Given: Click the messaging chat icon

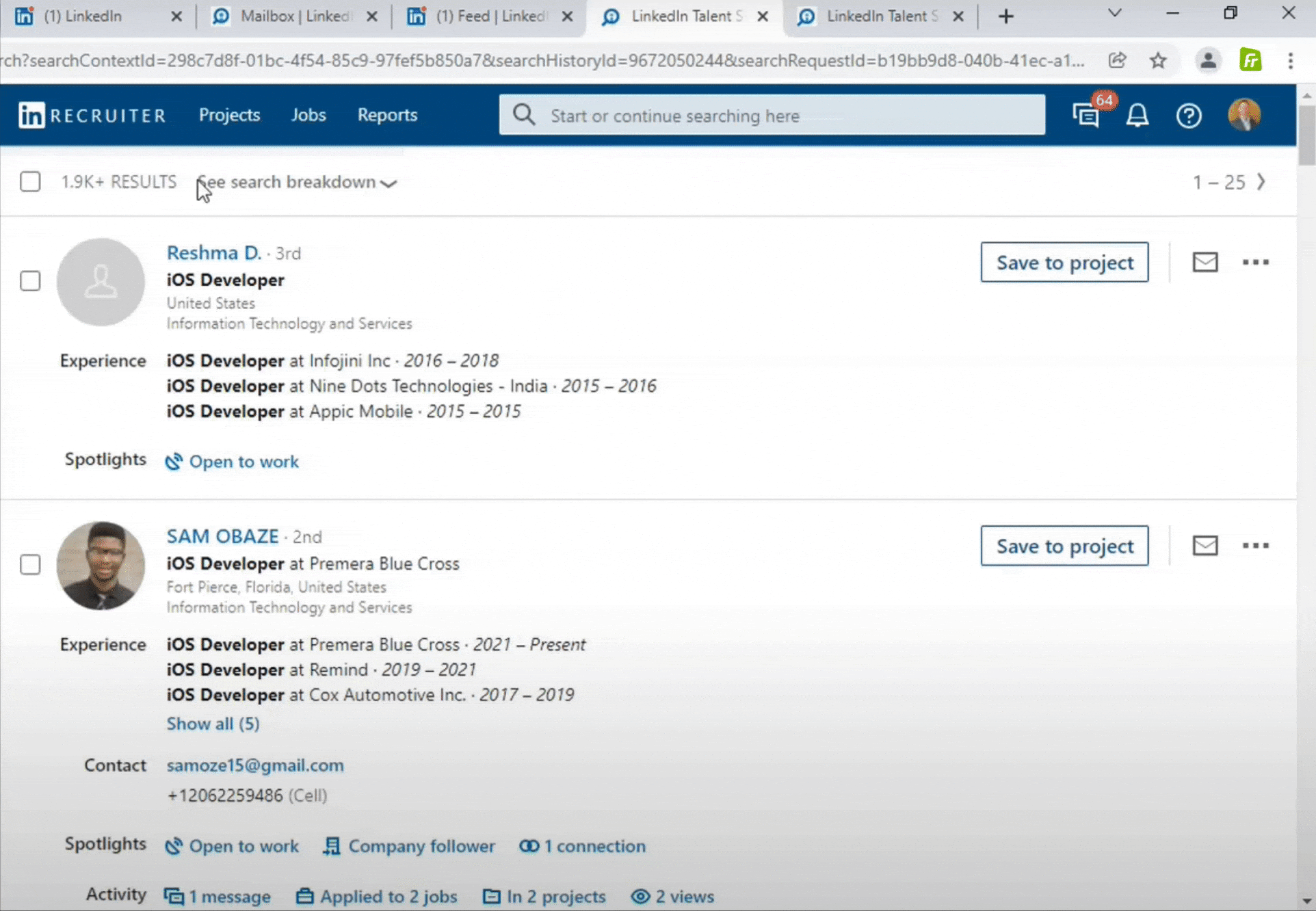Looking at the screenshot, I should tap(1087, 115).
